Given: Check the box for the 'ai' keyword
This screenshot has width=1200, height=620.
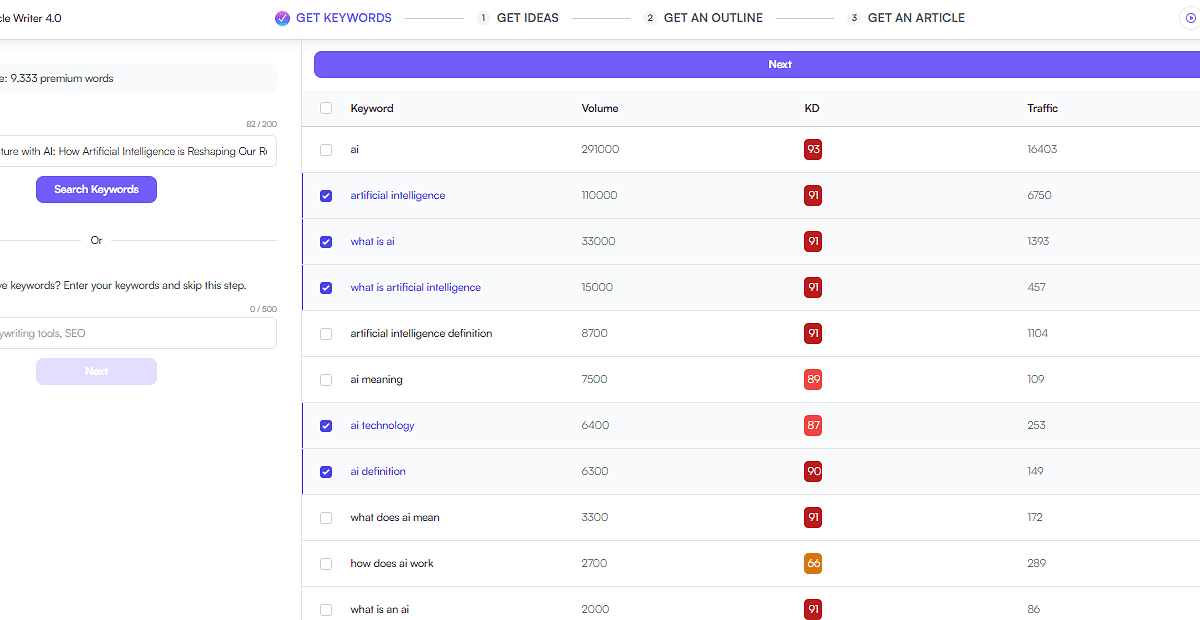Looking at the screenshot, I should pyautogui.click(x=326, y=150).
